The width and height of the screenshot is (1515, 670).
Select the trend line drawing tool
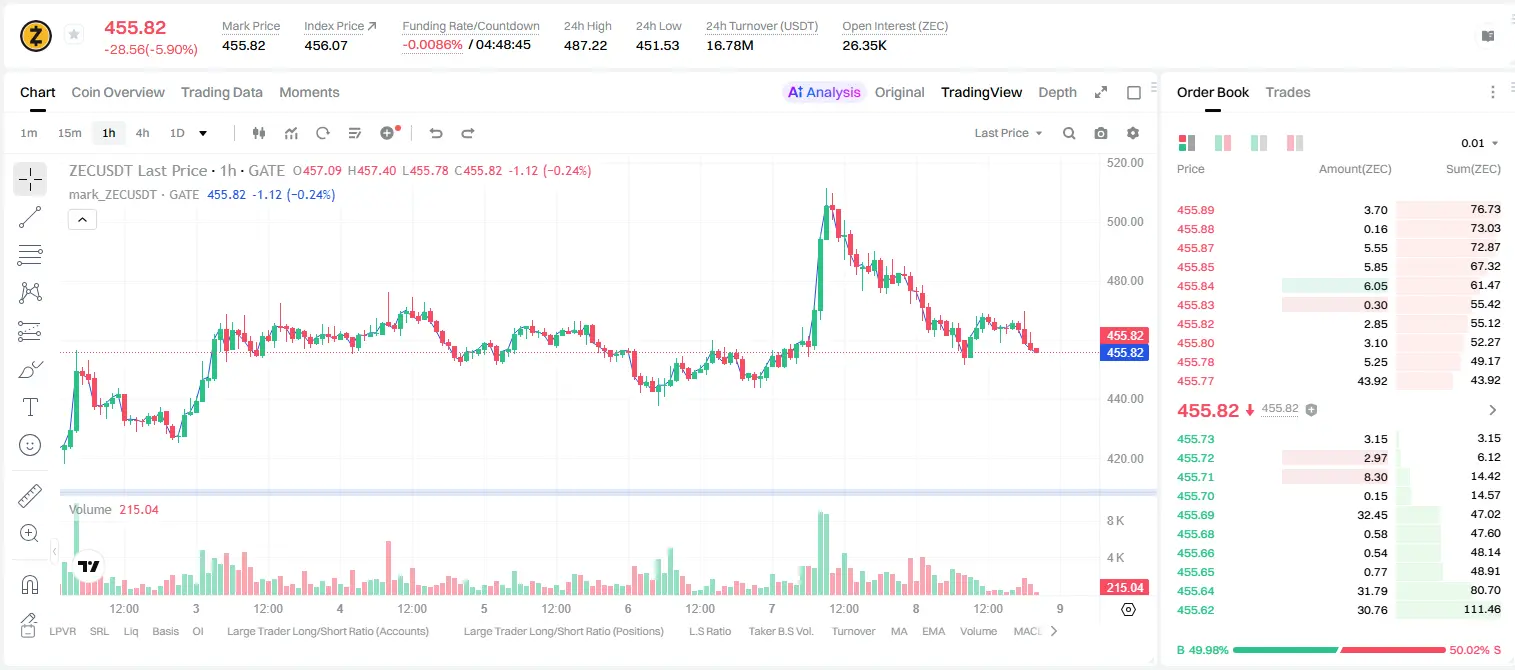(x=30, y=217)
